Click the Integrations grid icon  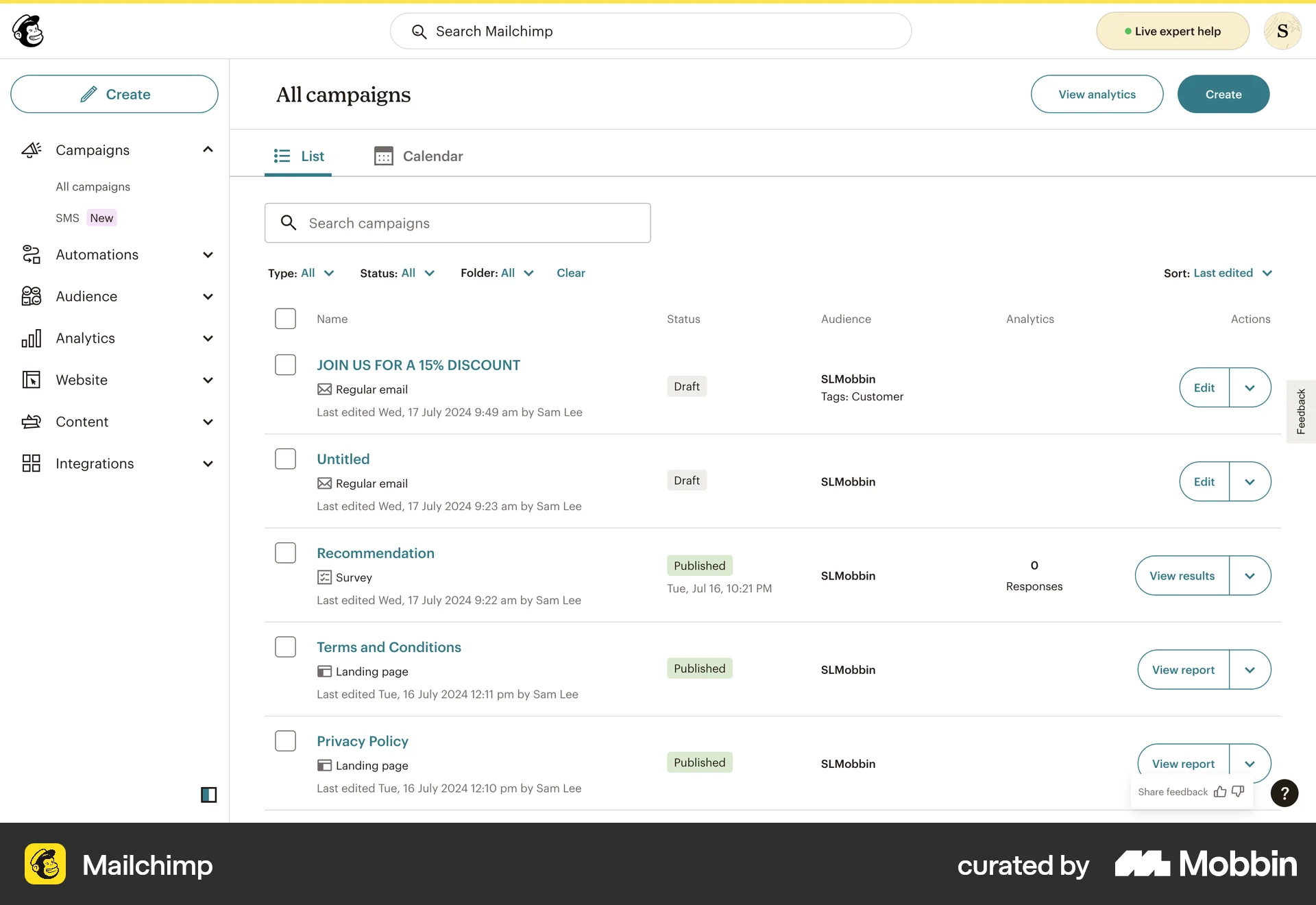click(x=31, y=463)
